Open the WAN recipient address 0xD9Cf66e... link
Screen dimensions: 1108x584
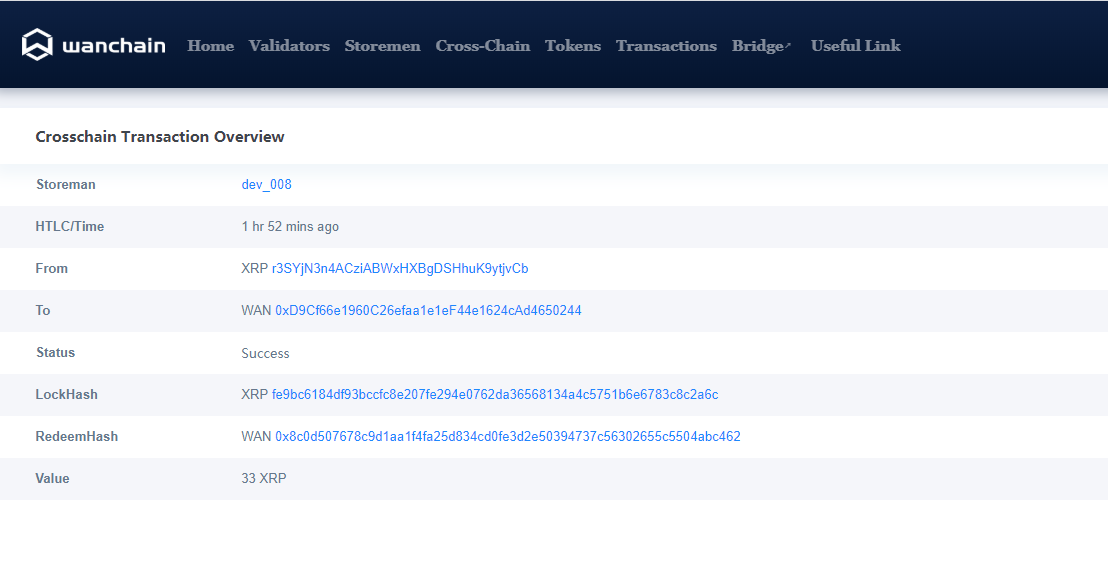click(428, 310)
